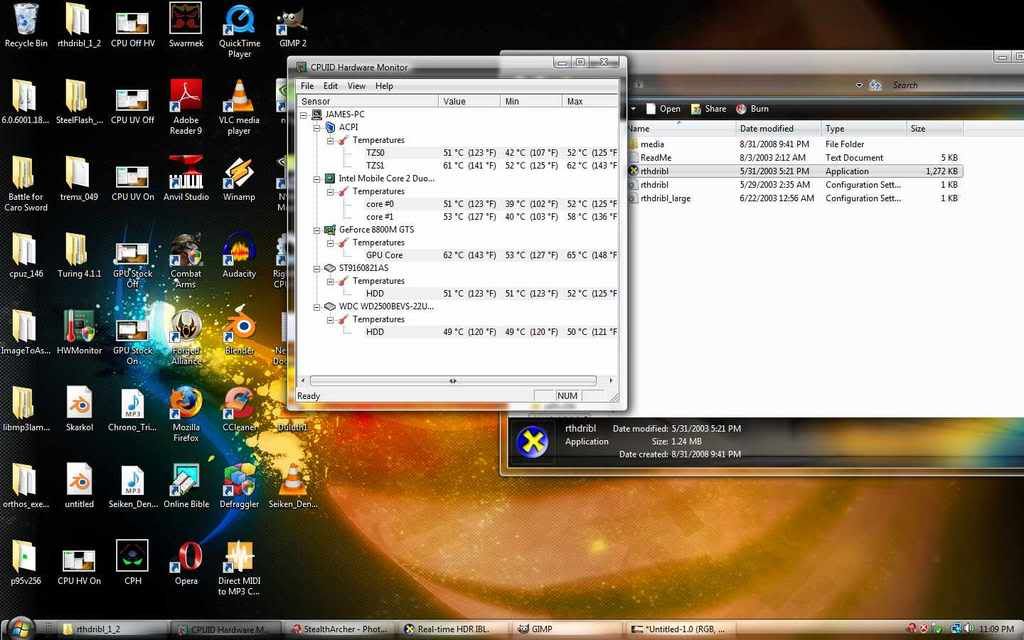
Task: Open the Help menu in Hardware Monitor
Action: [384, 86]
